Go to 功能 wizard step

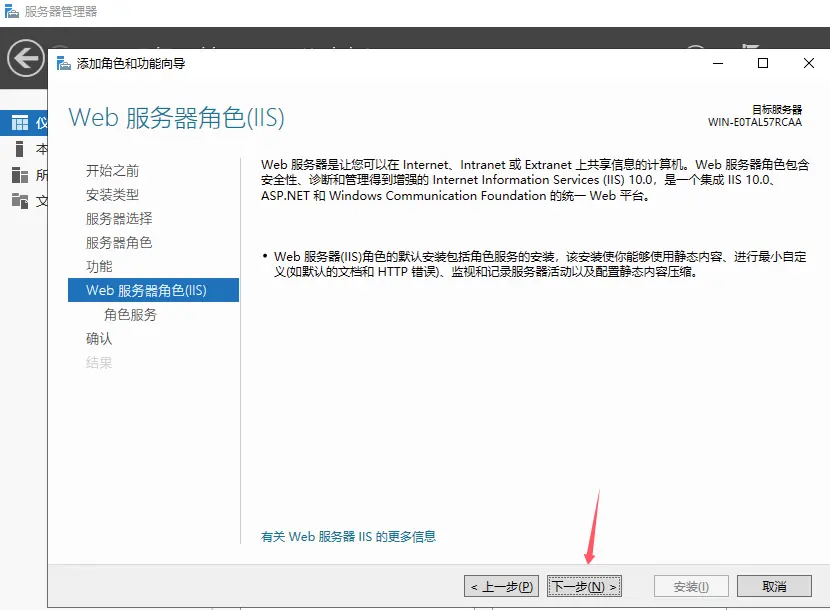99,266
